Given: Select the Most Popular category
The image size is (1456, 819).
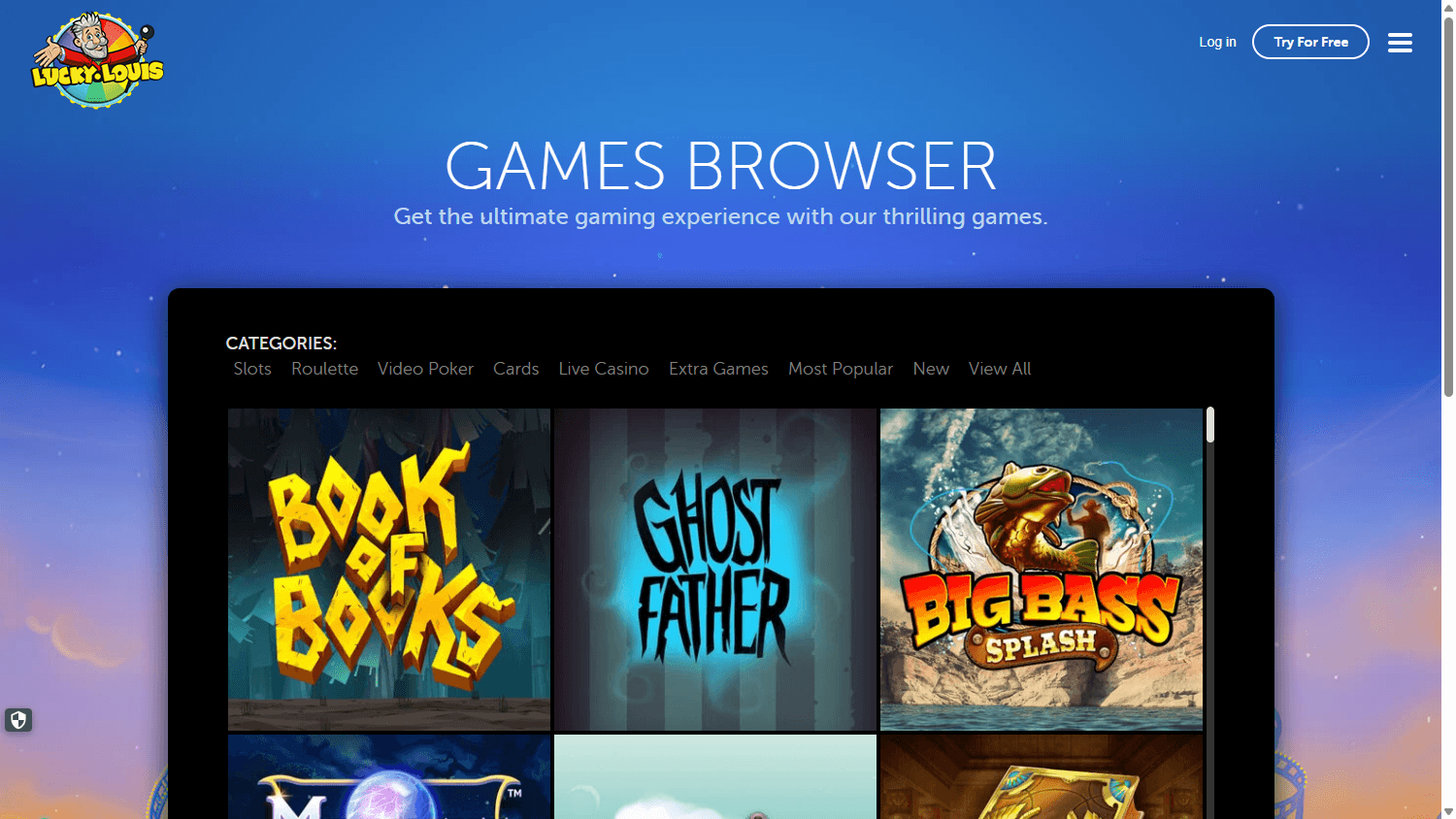Looking at the screenshot, I should click(x=841, y=369).
